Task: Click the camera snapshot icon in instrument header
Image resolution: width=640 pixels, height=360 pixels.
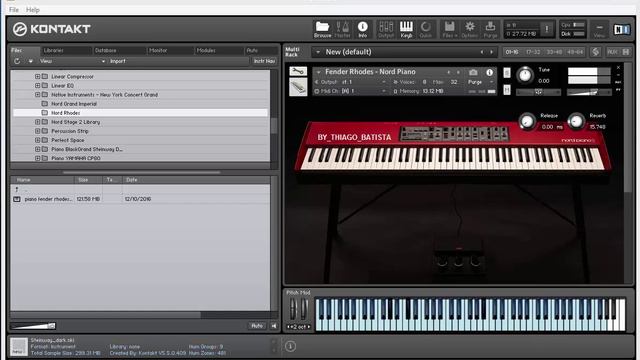Action: coord(473,72)
